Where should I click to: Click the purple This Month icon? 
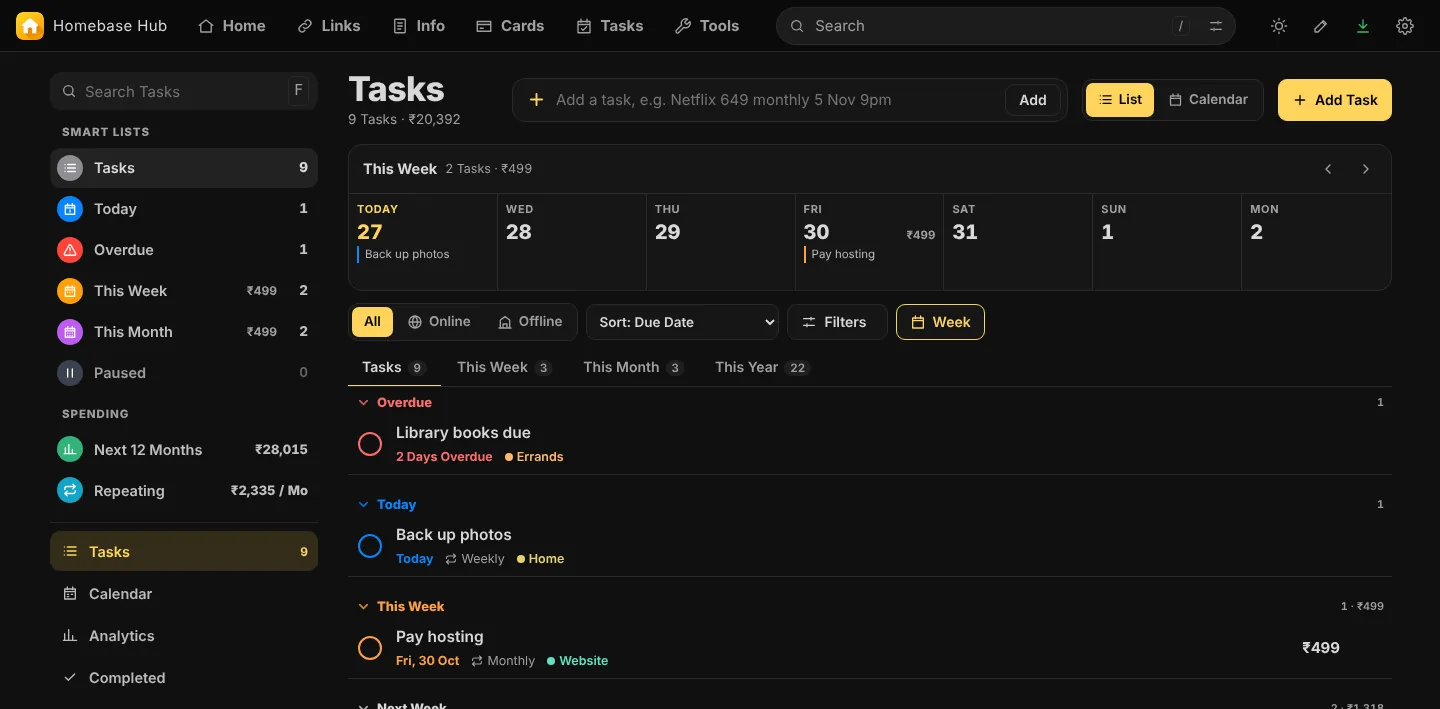(70, 332)
